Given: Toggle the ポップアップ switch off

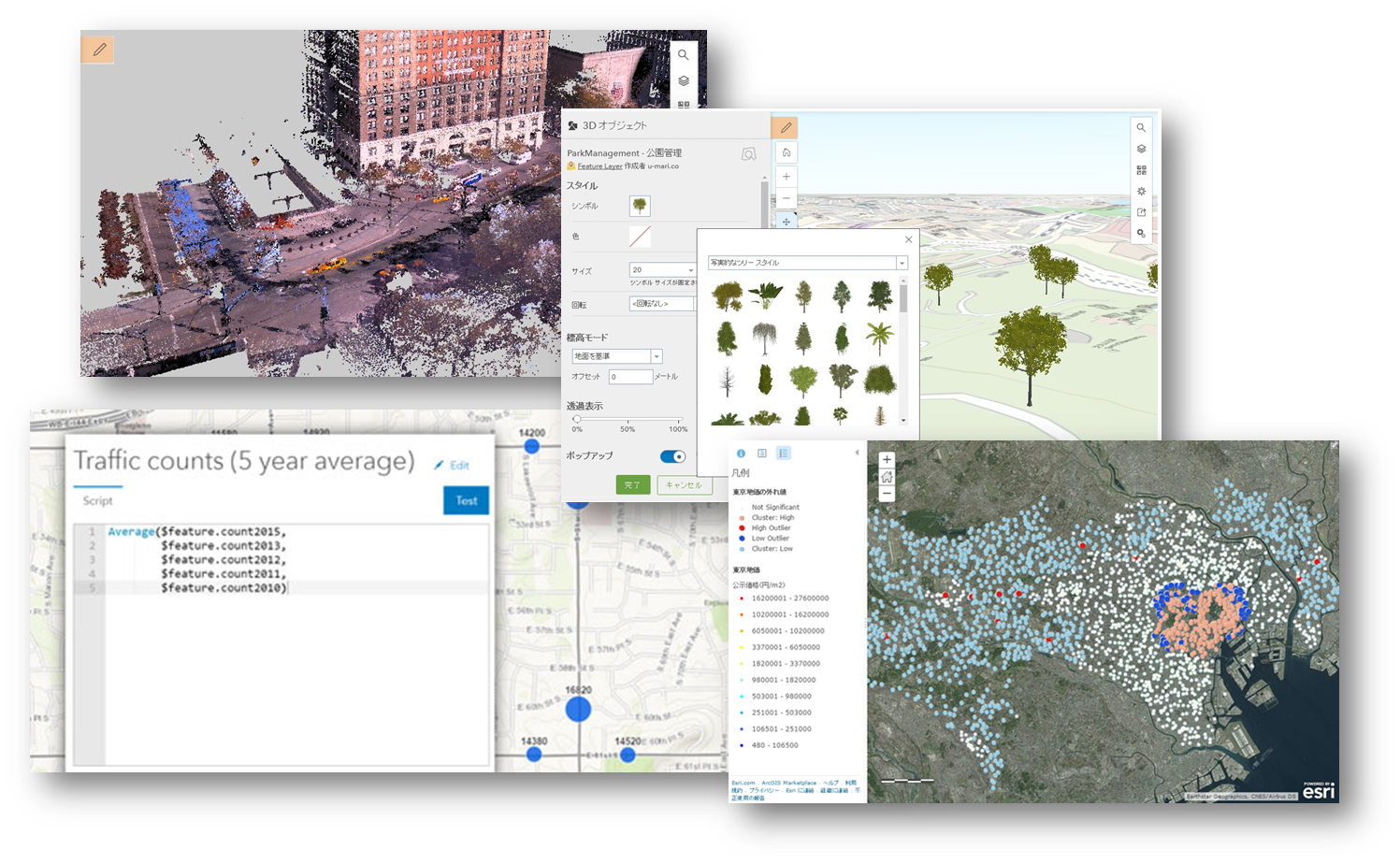Looking at the screenshot, I should tap(672, 456).
